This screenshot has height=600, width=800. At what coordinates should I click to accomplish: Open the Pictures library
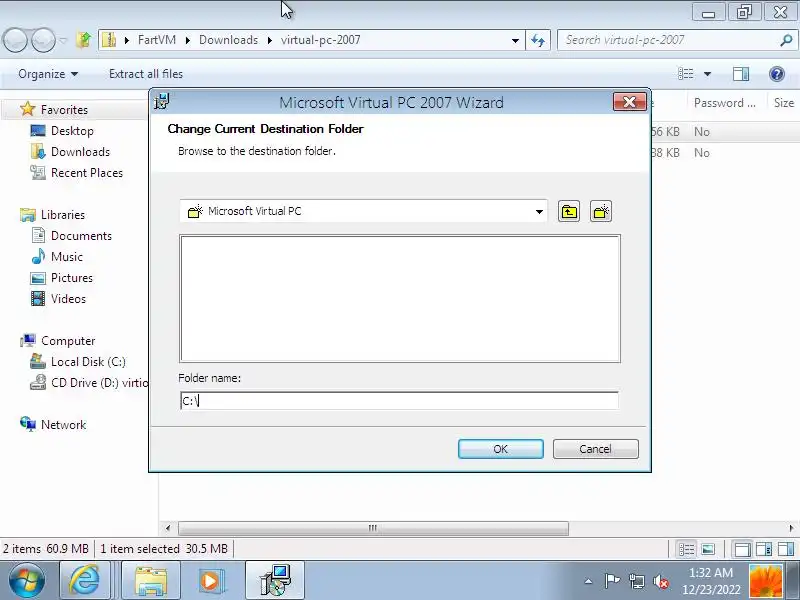point(71,278)
